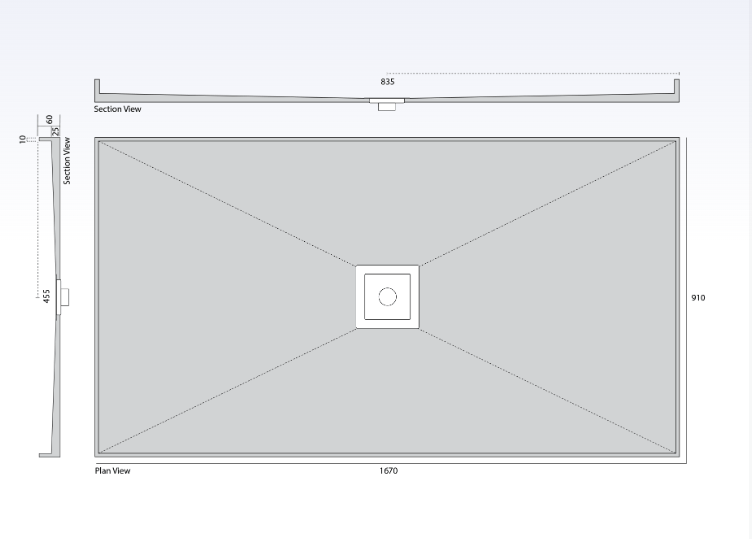The image size is (752, 539).
Task: Click the vertical Section View label
Action: click(68, 161)
